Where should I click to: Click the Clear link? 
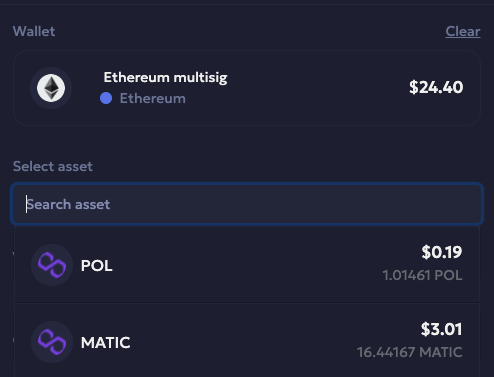point(463,31)
